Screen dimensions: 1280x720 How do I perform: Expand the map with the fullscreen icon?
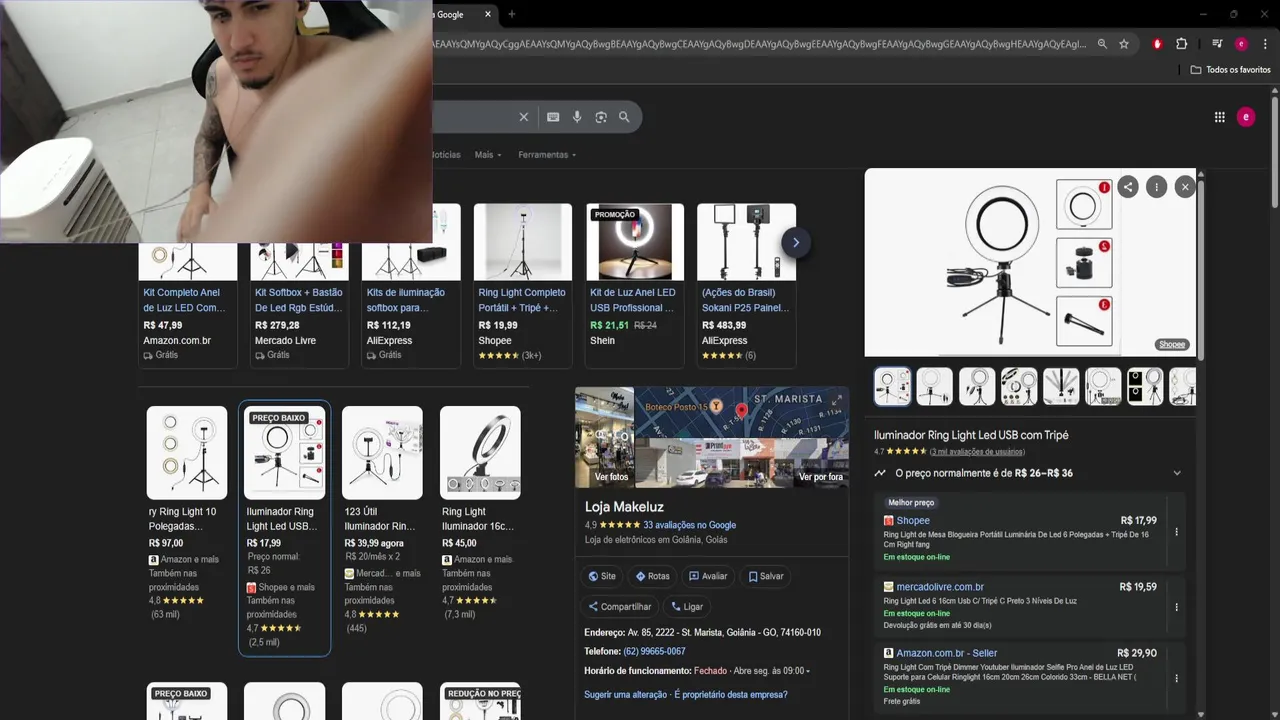point(837,401)
